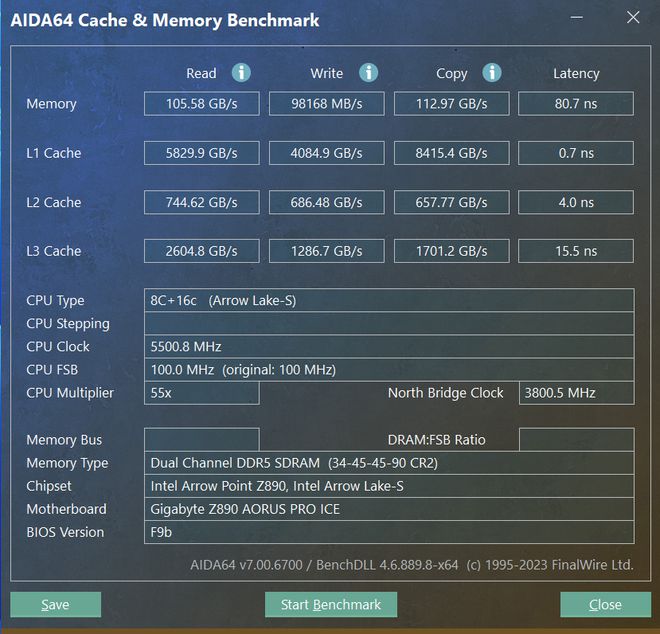Select the L2 Cache Latency value 4.0 ns
Image resolution: width=660 pixels, height=634 pixels.
(x=576, y=202)
